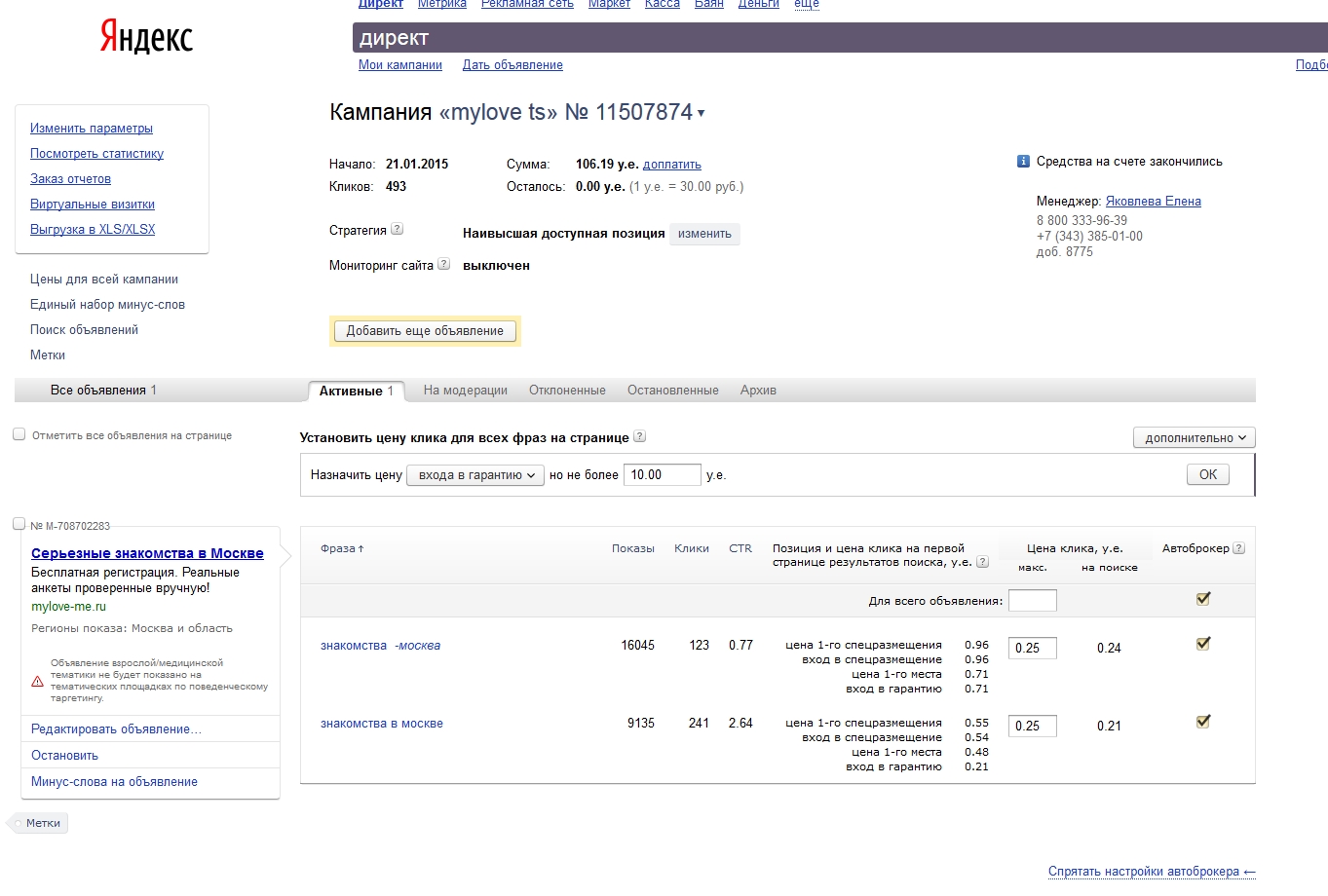
Task: Click the help icon after 'Установить цену клика для всех фраз'
Action: coord(640,436)
